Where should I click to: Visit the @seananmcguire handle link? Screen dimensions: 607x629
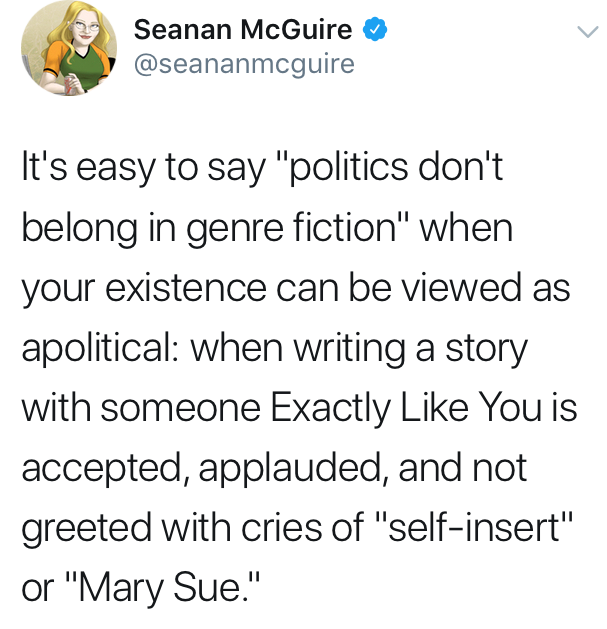[x=243, y=64]
